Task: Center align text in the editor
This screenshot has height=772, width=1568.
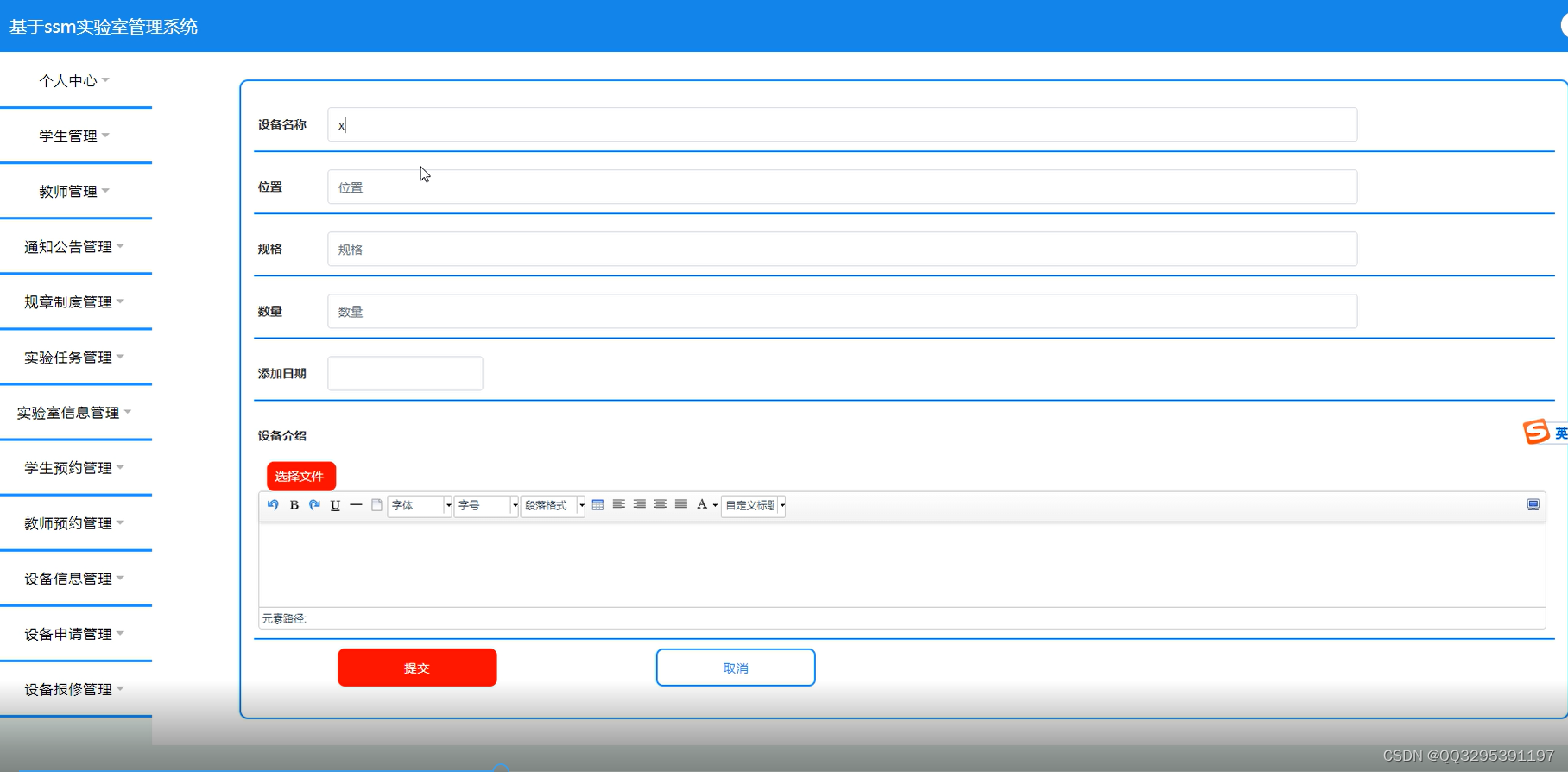Action: click(x=660, y=505)
